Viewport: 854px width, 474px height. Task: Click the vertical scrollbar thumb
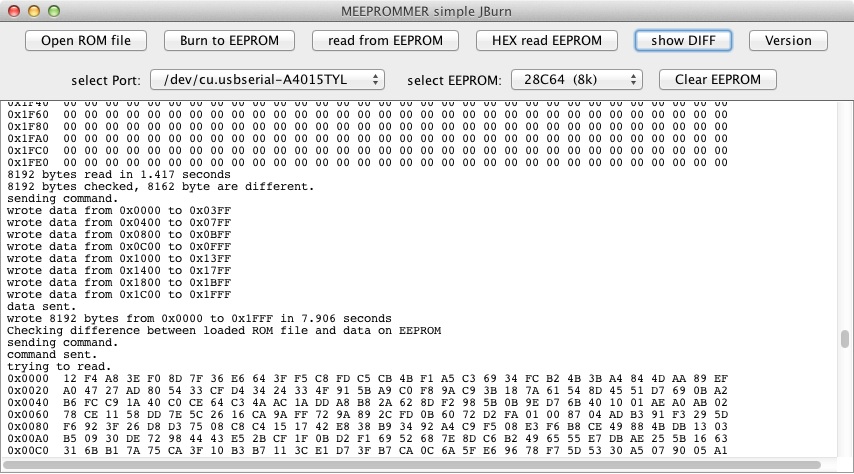pos(846,339)
